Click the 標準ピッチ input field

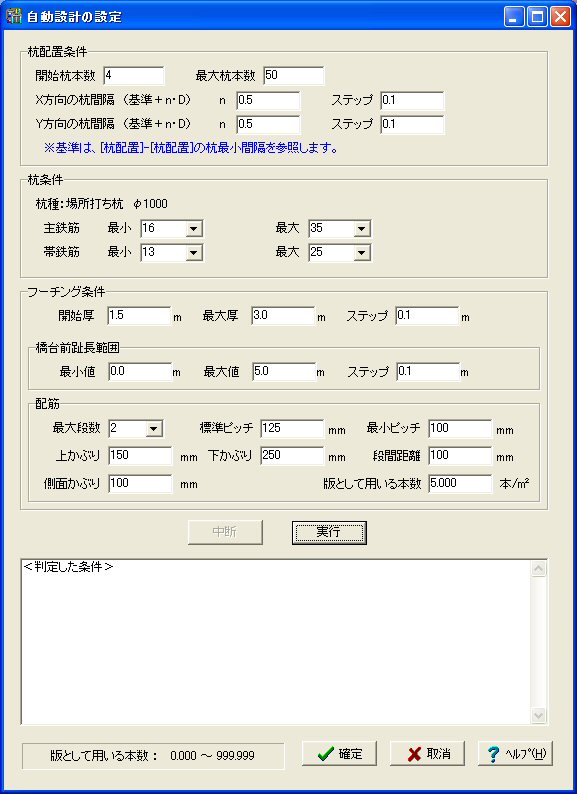click(292, 428)
